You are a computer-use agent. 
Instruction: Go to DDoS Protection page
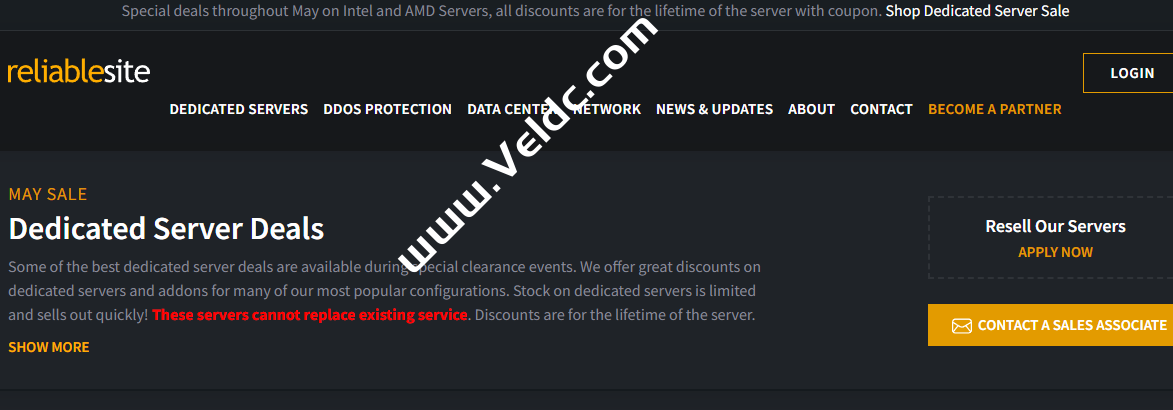coord(388,109)
